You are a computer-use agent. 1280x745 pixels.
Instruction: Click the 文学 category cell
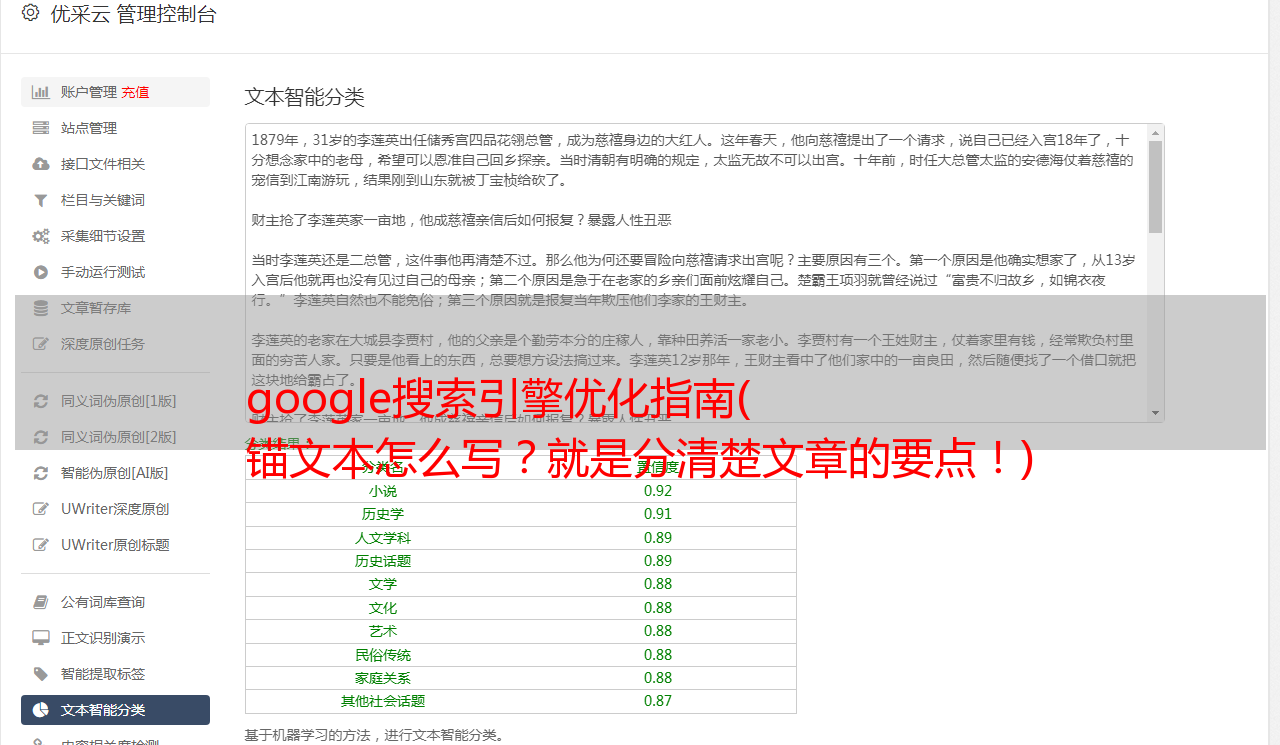pos(383,584)
